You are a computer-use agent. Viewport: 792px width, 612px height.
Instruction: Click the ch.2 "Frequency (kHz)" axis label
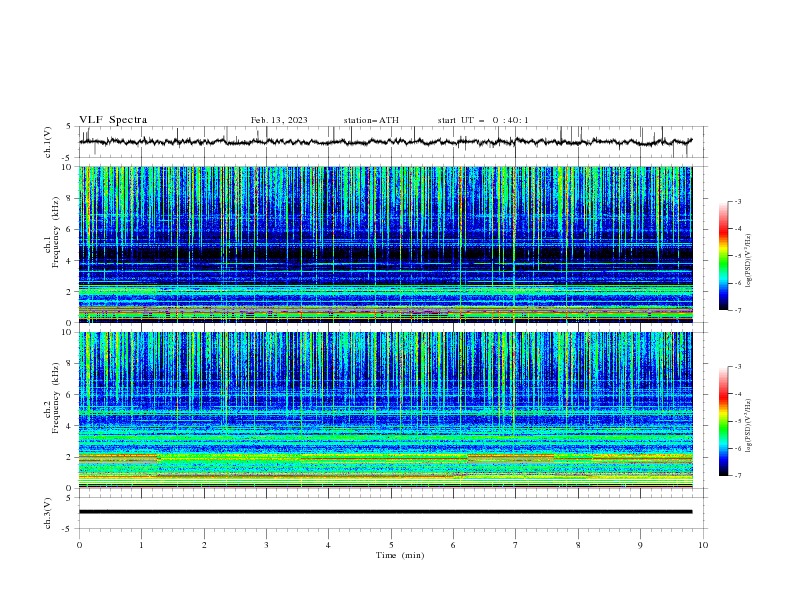(56, 397)
